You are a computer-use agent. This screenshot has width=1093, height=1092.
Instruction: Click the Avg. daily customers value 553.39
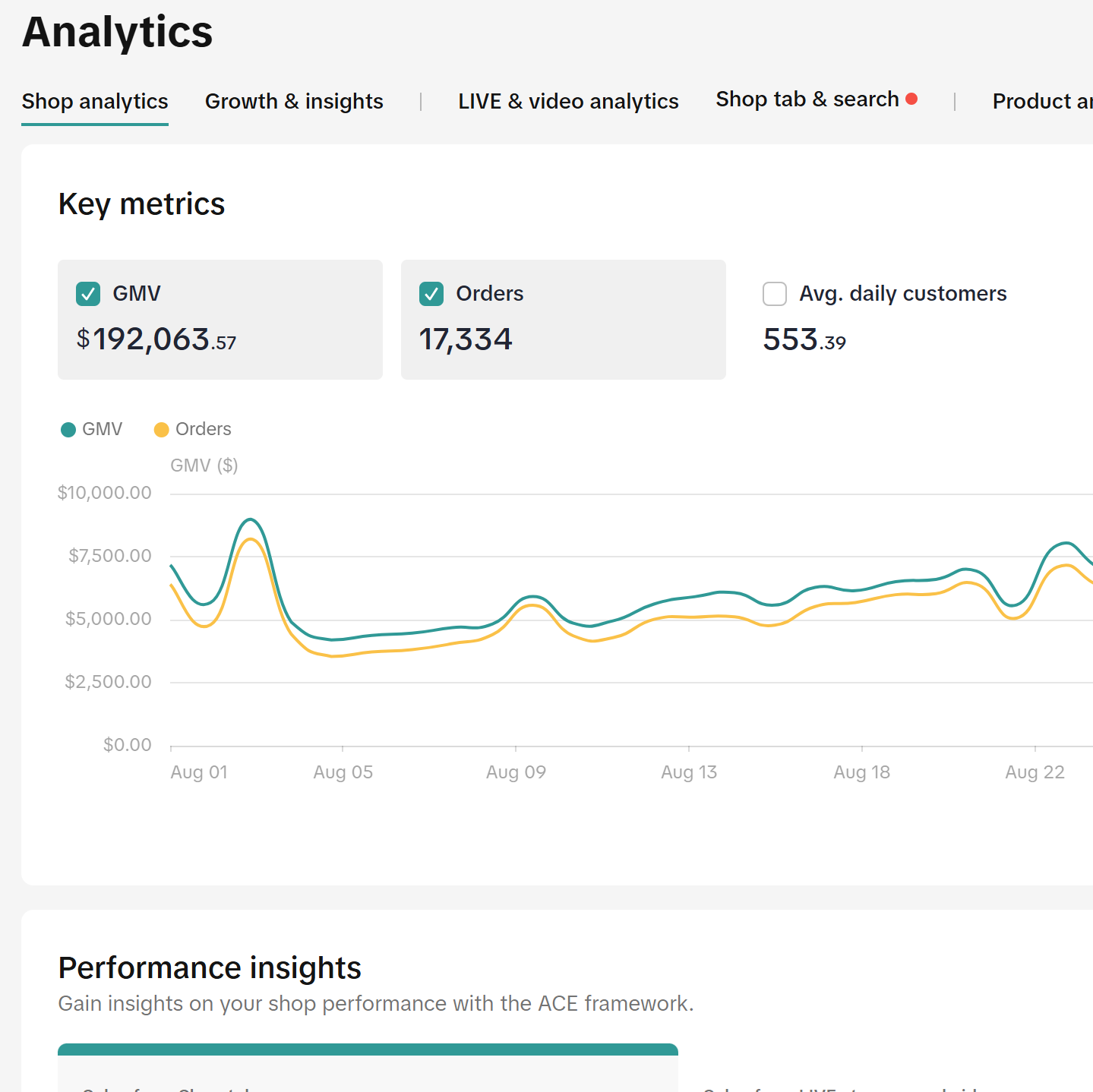(804, 339)
